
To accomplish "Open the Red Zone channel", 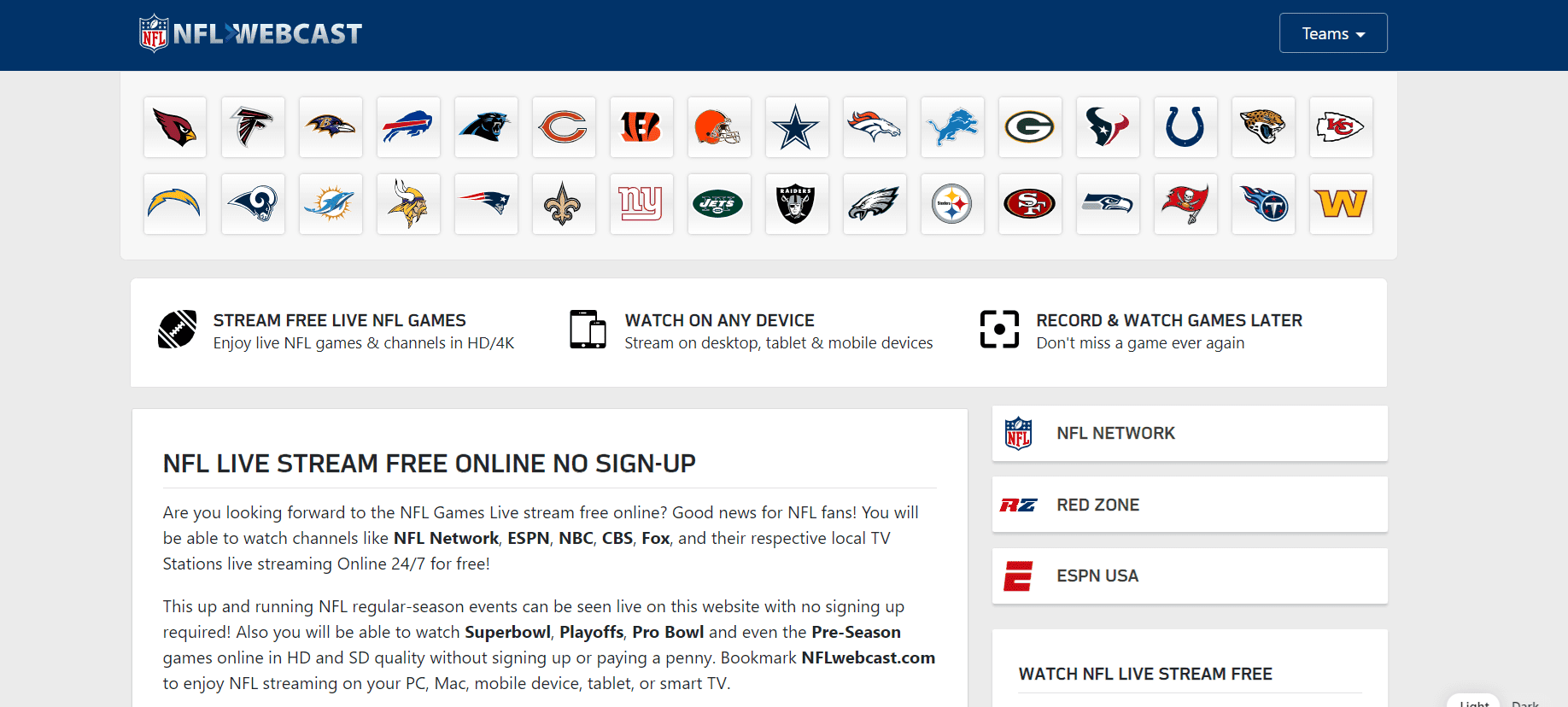I will coord(1190,505).
